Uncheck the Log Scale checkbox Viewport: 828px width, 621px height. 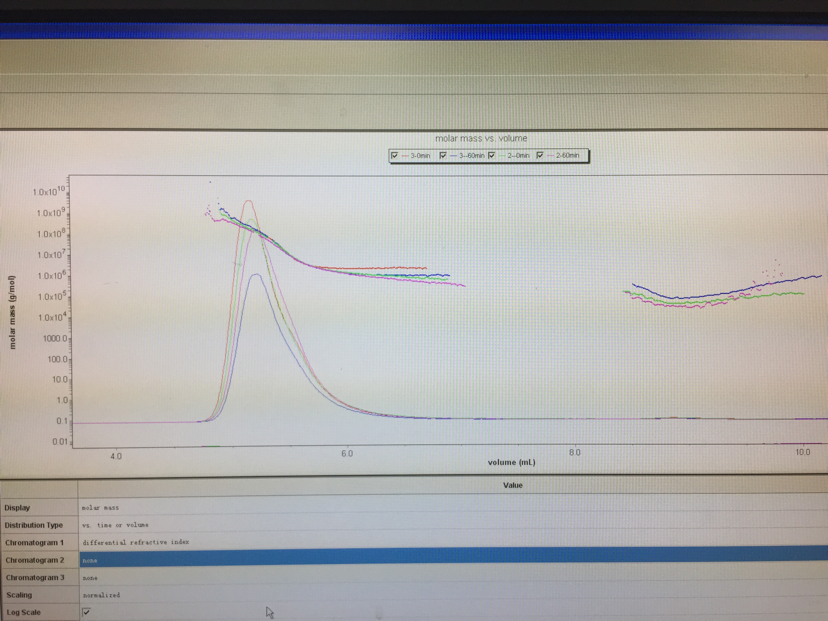(x=87, y=612)
